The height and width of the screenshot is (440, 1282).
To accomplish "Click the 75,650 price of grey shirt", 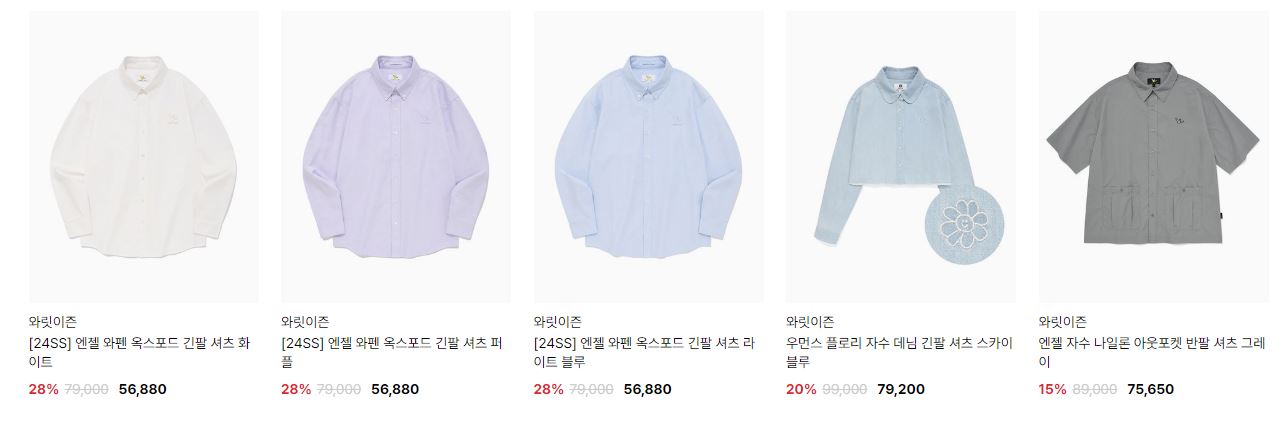I will pos(1150,389).
